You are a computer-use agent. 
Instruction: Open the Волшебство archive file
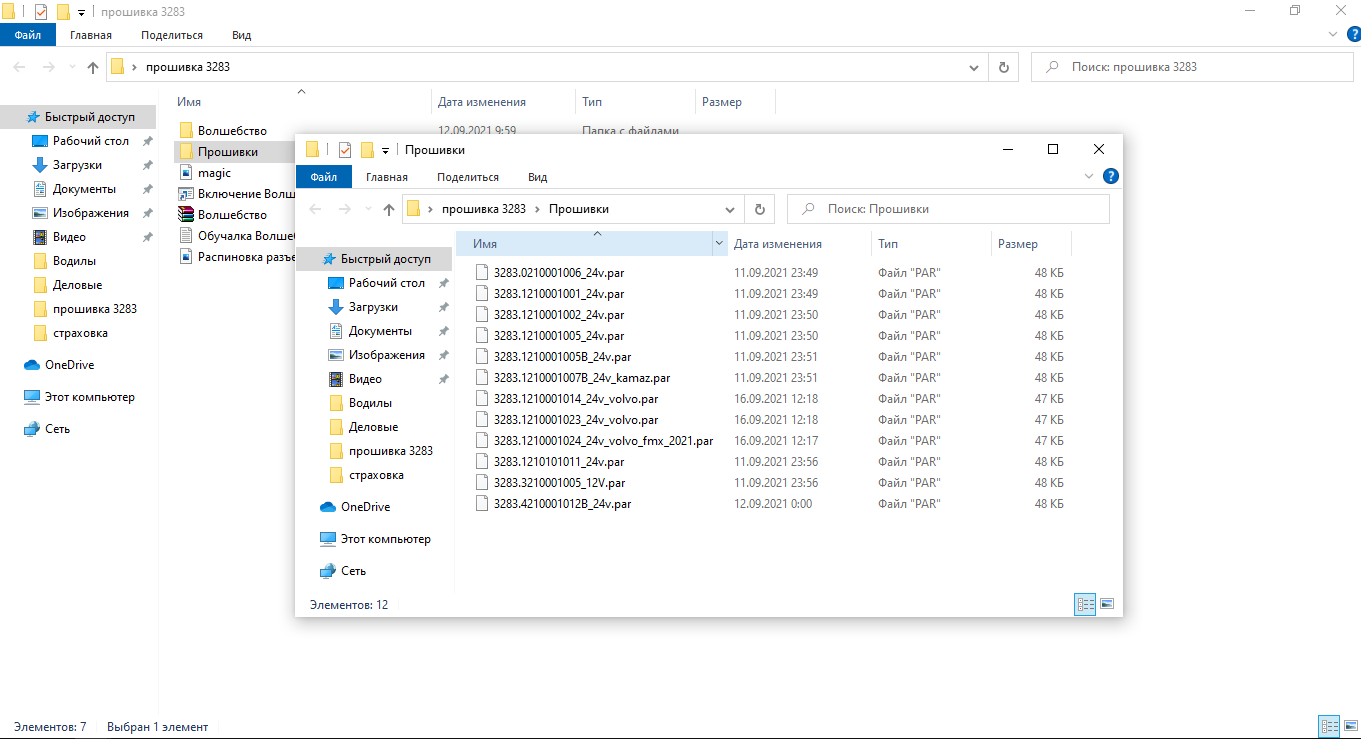231,215
